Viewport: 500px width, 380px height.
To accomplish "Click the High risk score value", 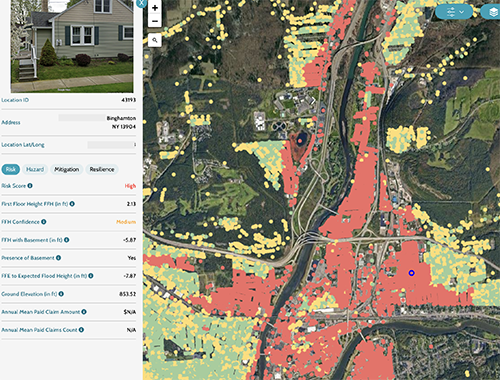I will pyautogui.click(x=130, y=186).
